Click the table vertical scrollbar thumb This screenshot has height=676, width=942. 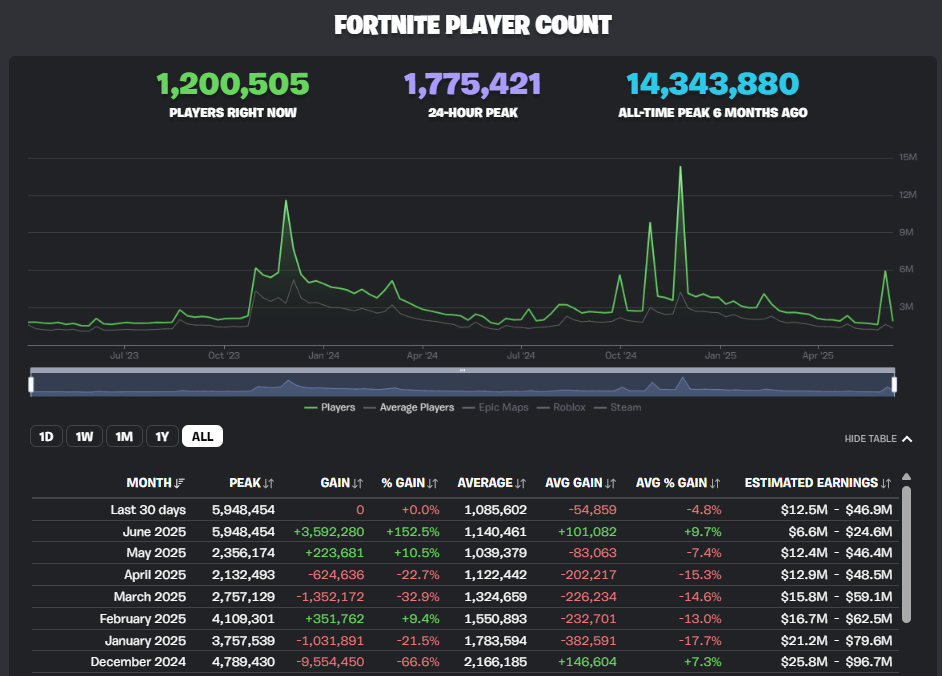tap(907, 555)
